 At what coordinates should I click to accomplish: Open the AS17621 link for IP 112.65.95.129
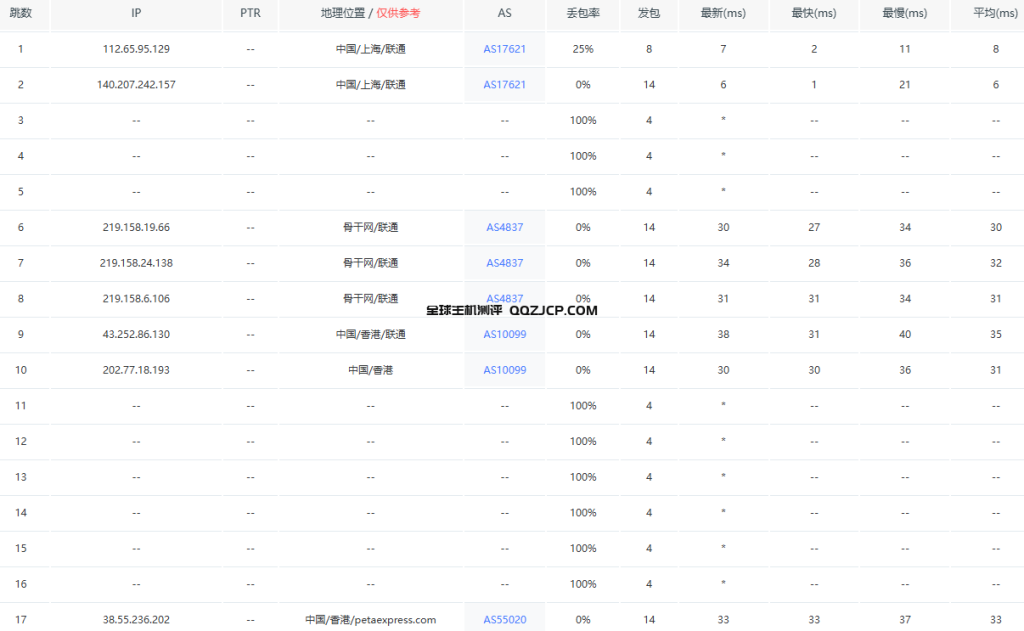point(504,49)
